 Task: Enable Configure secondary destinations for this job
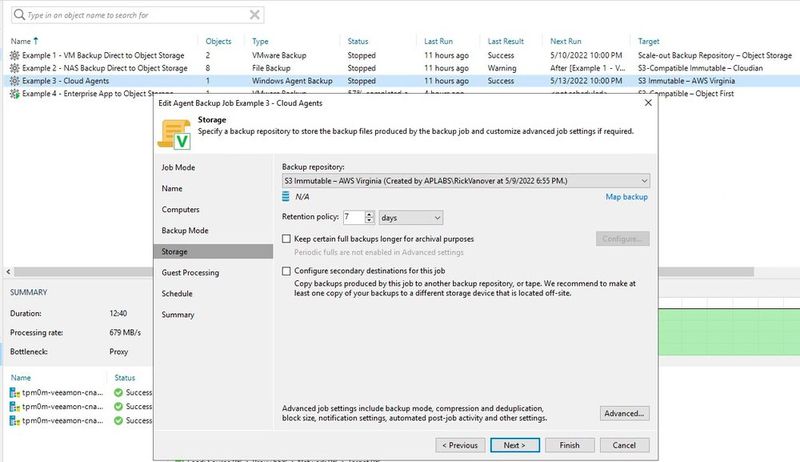click(x=286, y=271)
